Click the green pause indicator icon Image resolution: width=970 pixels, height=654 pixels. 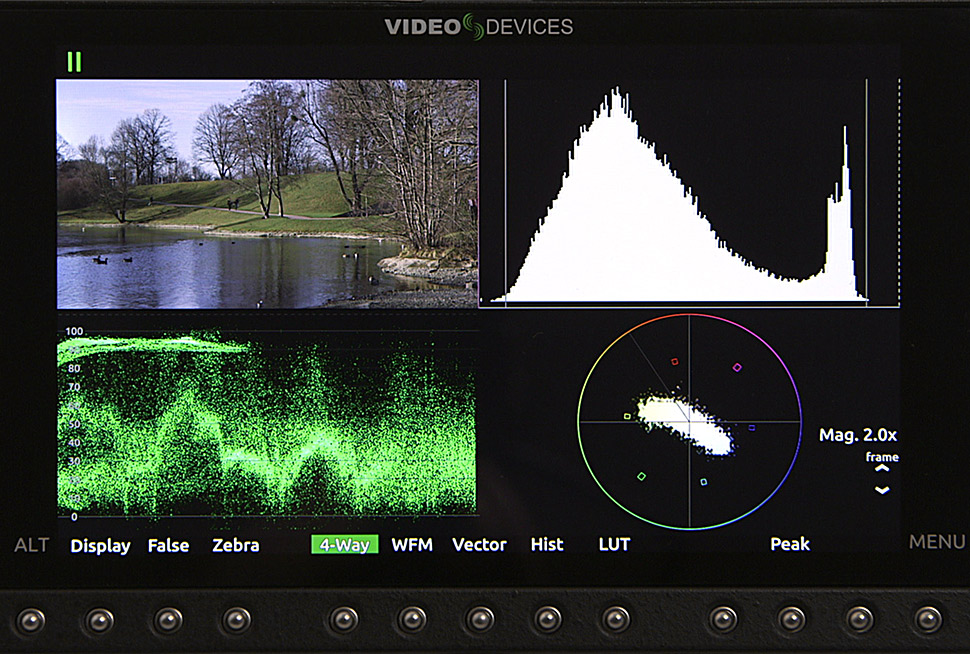[74, 62]
